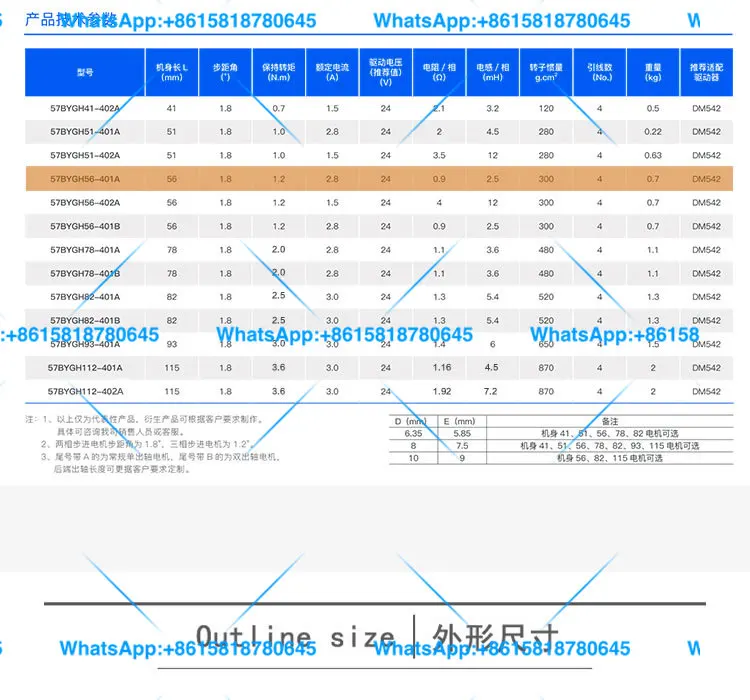Click the weight value 0.22
Screen dimensions: 750x700
653,132
